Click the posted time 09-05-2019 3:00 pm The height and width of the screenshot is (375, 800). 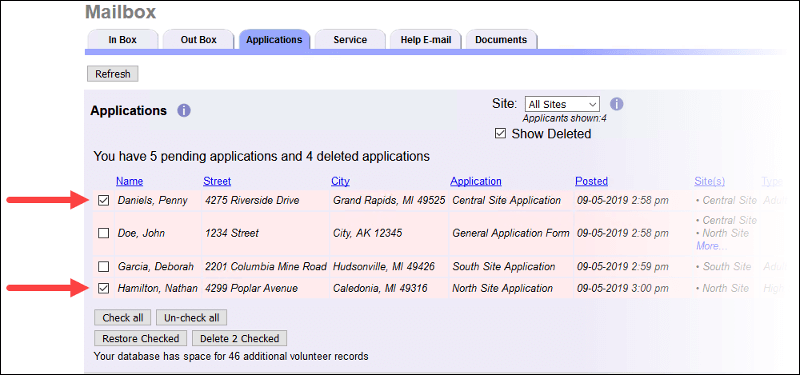coord(622,288)
